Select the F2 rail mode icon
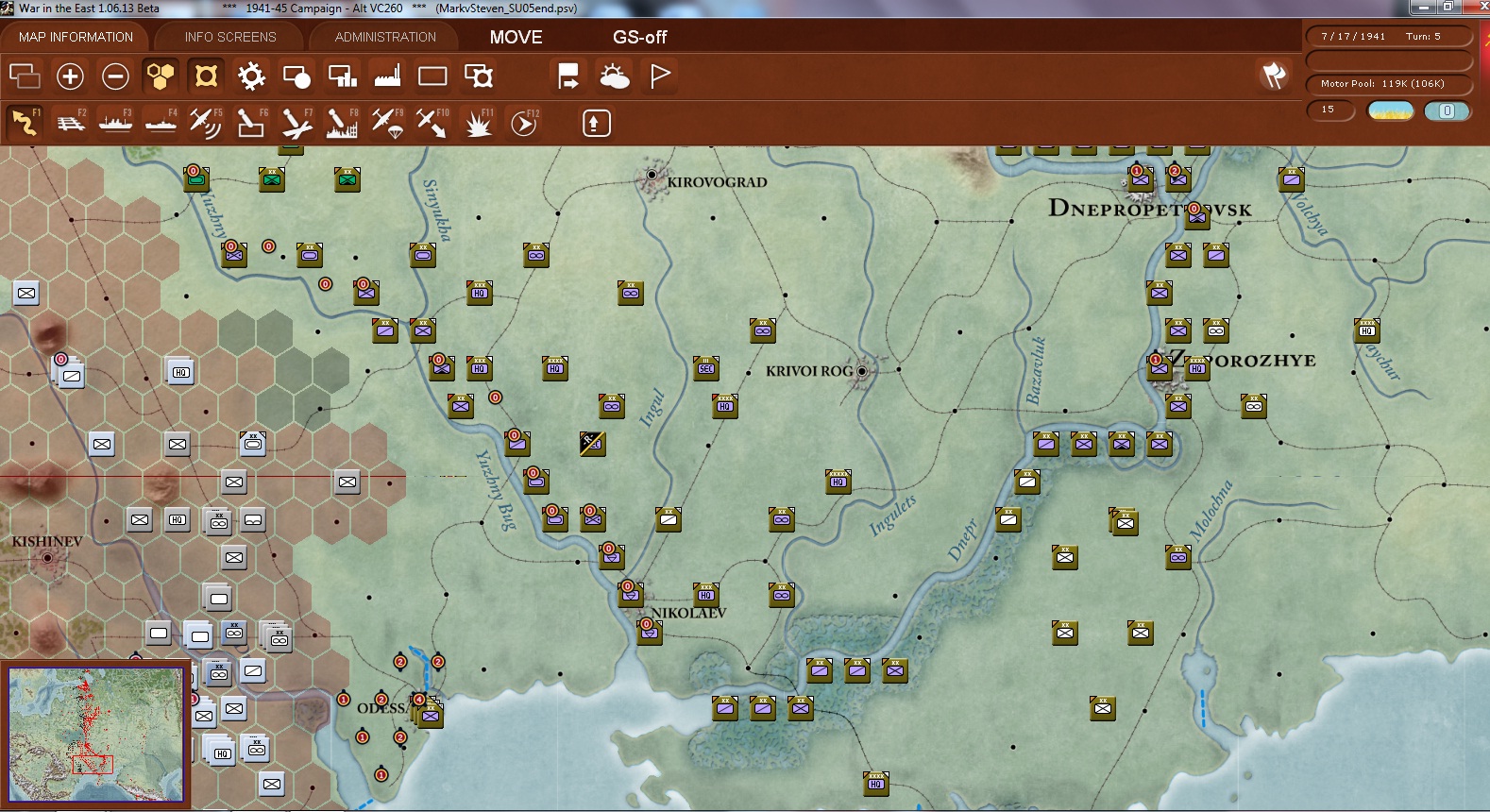Screen dimensions: 1490x812 click(71, 123)
